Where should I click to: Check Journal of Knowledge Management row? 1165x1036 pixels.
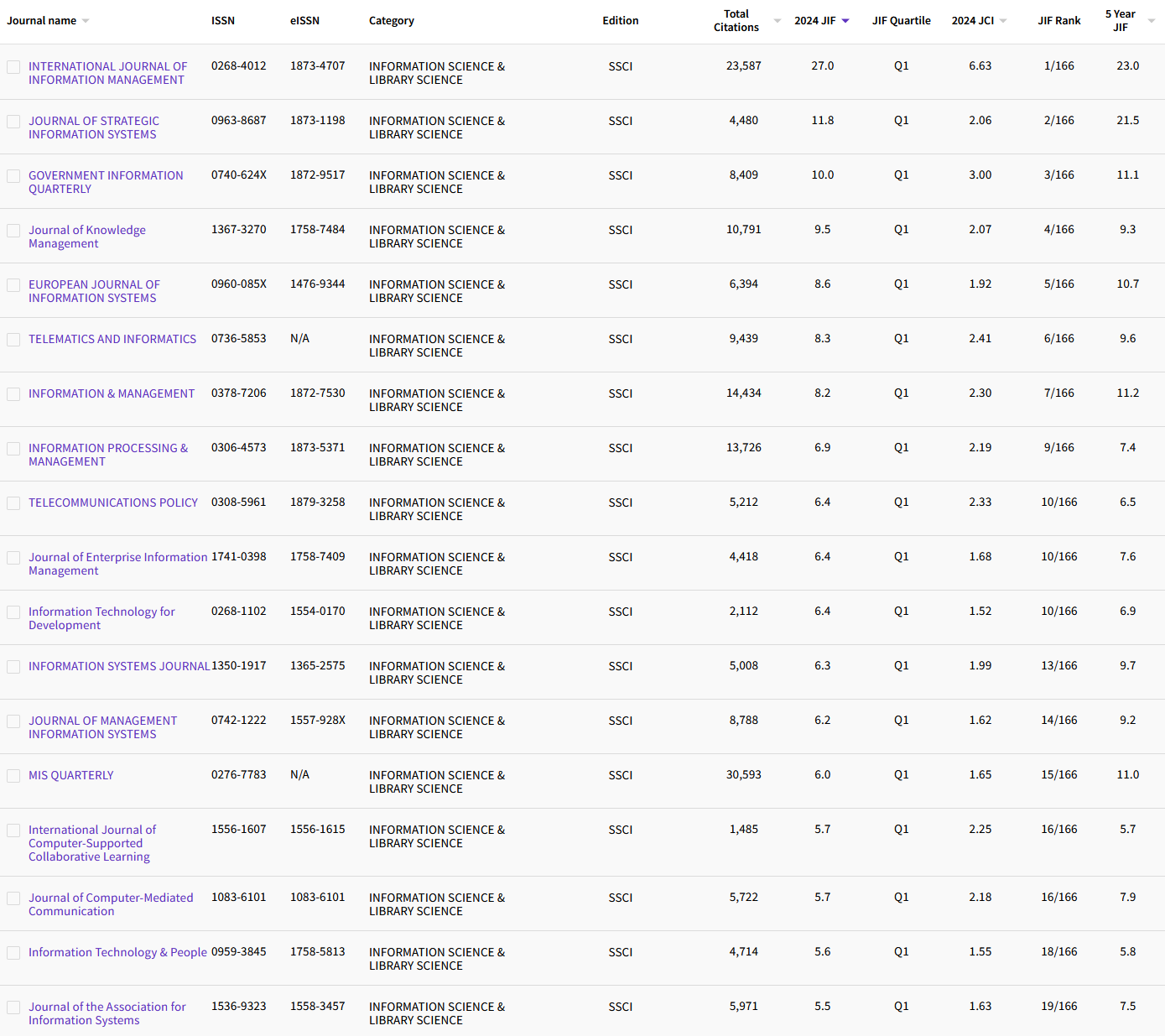tap(13, 231)
